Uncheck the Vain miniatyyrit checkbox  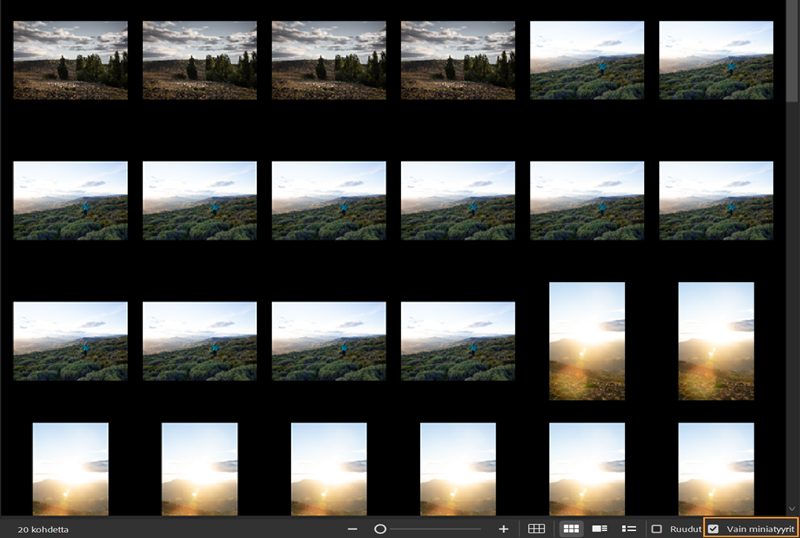713,528
